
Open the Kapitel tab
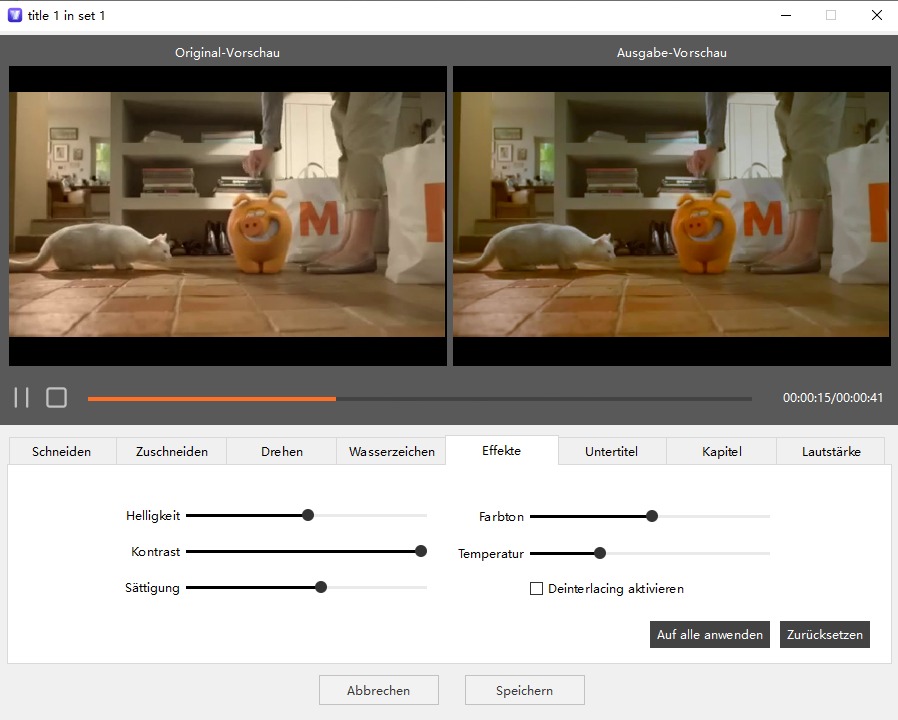coord(721,451)
